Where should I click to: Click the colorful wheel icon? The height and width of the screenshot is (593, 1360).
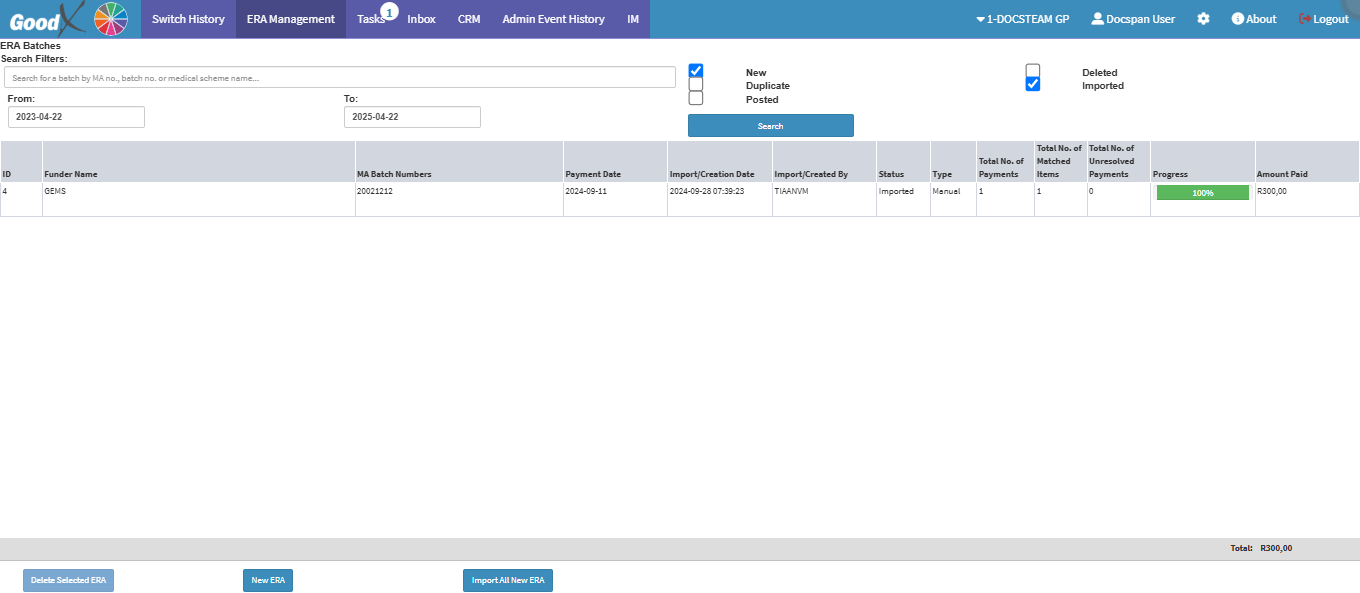(x=111, y=19)
